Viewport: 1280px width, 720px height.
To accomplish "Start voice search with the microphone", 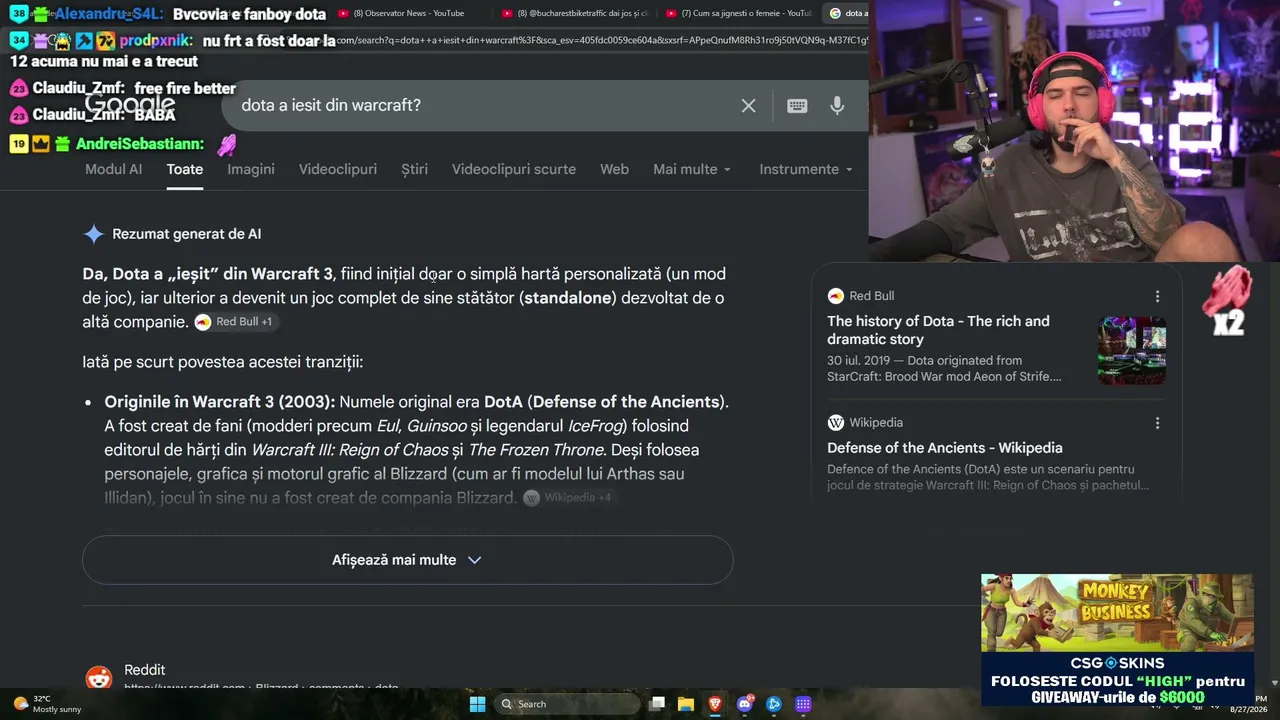I will pyautogui.click(x=837, y=106).
